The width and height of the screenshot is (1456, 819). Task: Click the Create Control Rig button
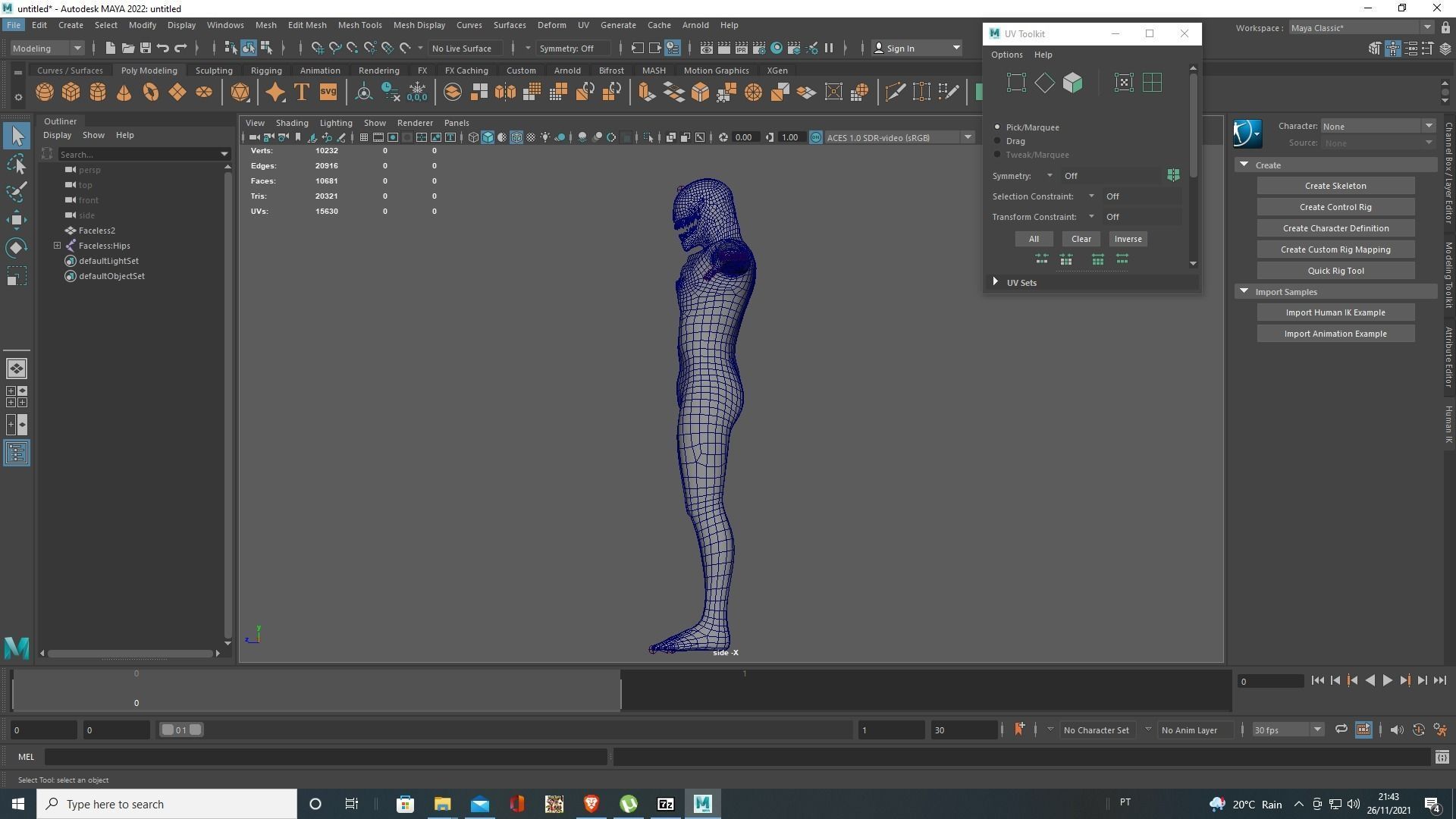click(x=1335, y=207)
